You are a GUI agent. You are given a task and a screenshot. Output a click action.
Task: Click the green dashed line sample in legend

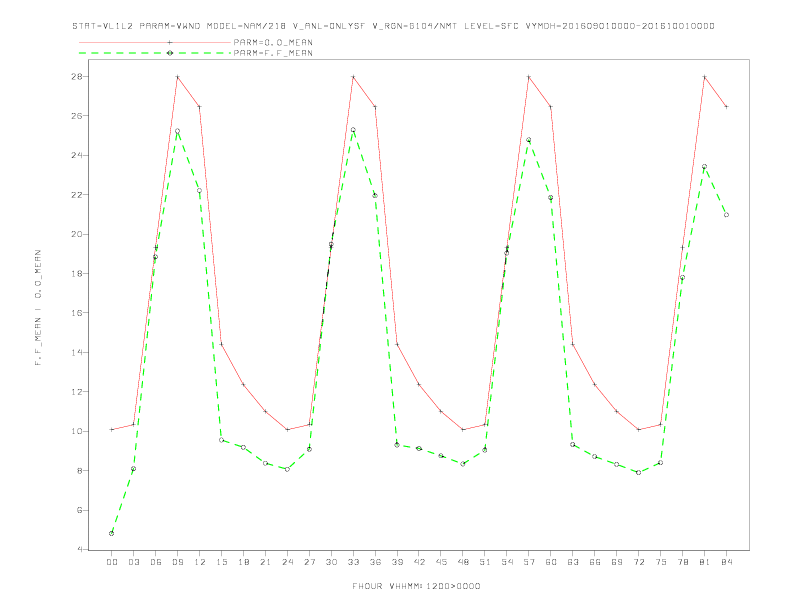155,53
